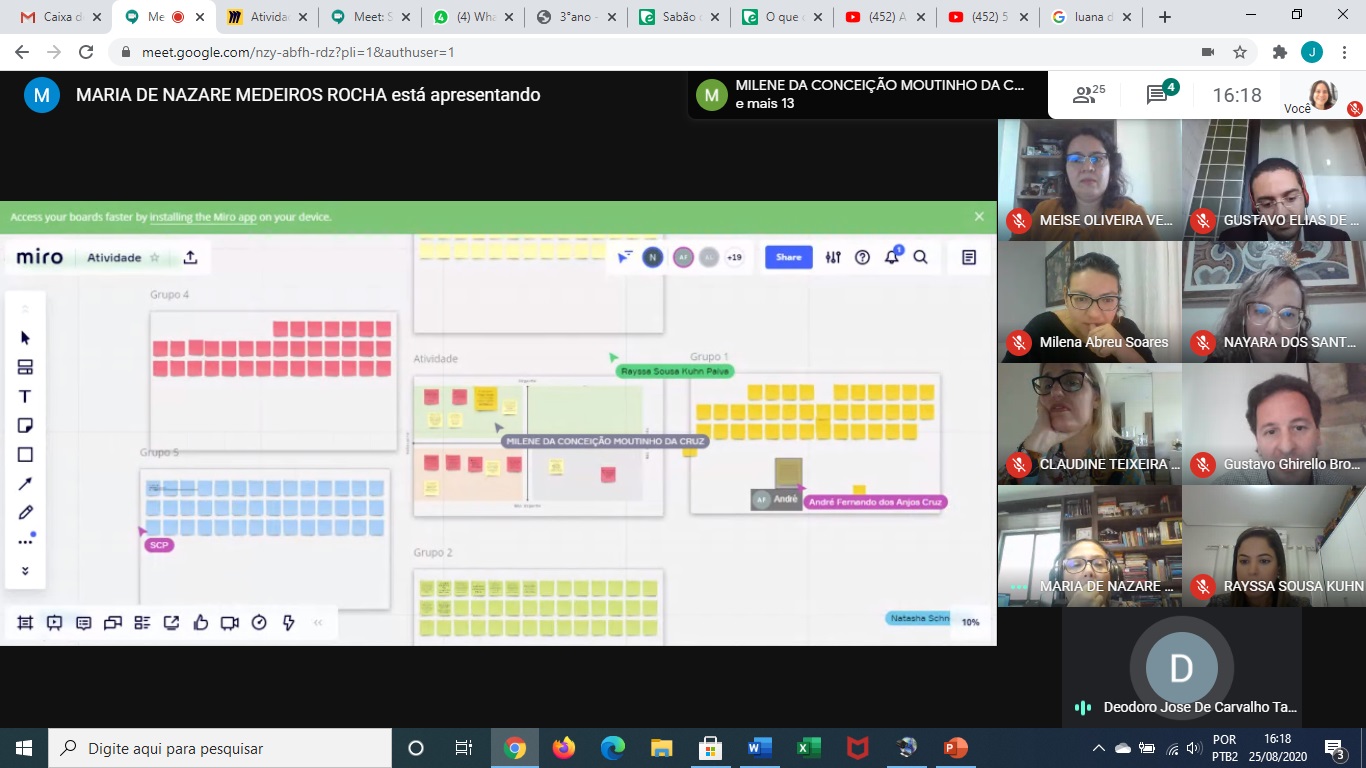The image size is (1366, 768).
Task: Start Miro video chat camera icon
Action: point(229,623)
